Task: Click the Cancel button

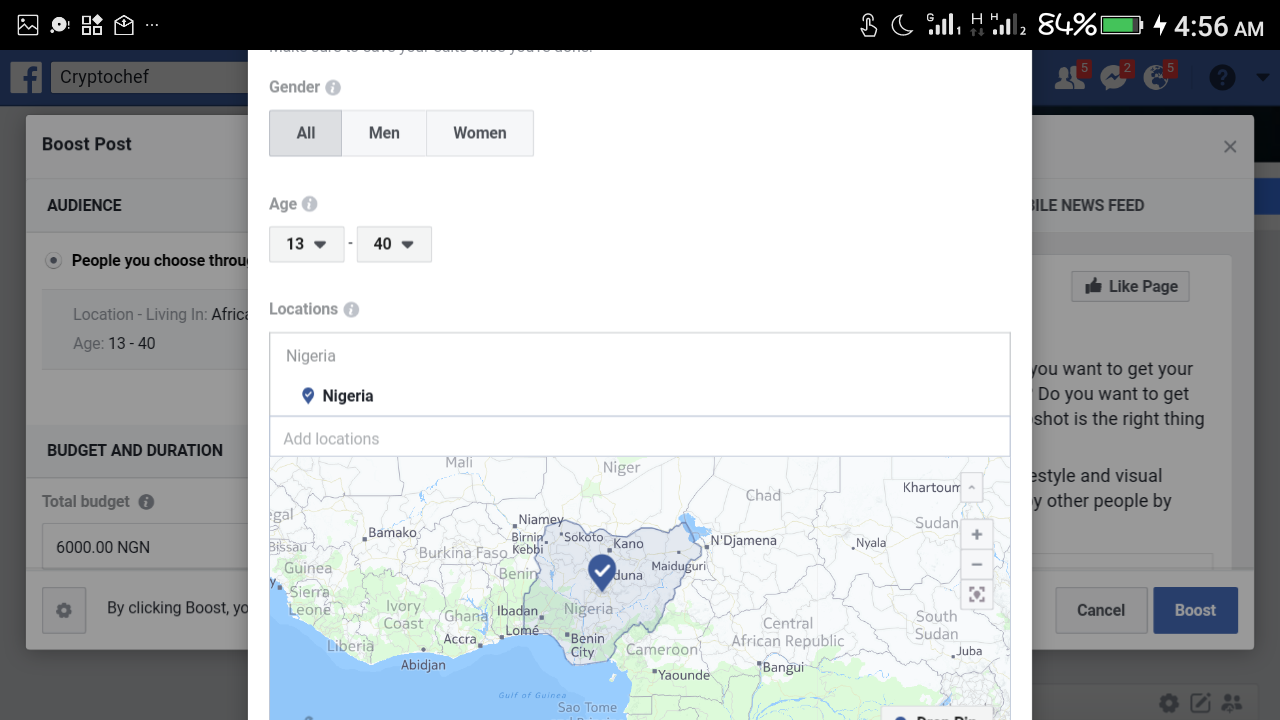Action: point(1101,610)
